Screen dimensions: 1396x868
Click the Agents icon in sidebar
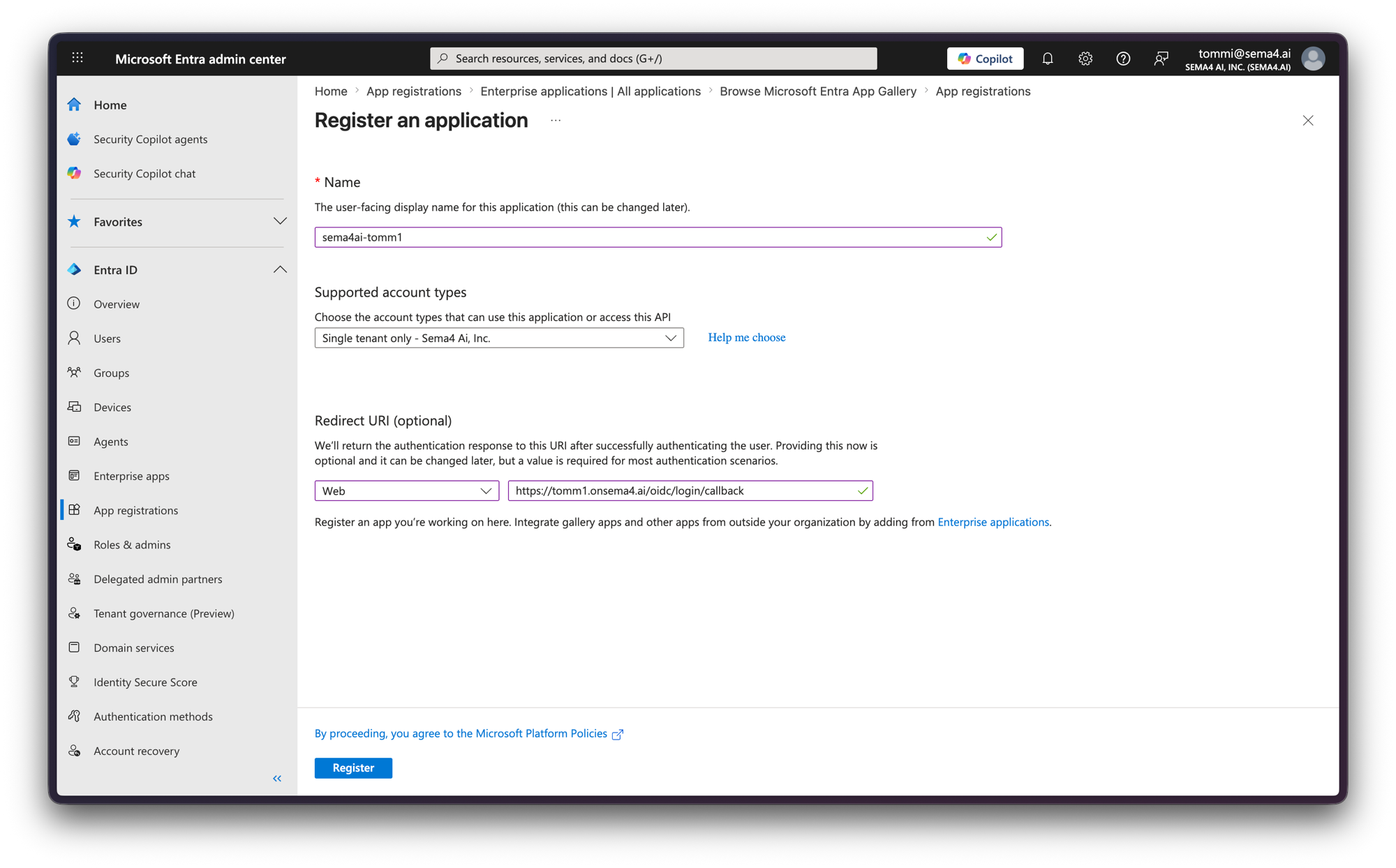(74, 441)
